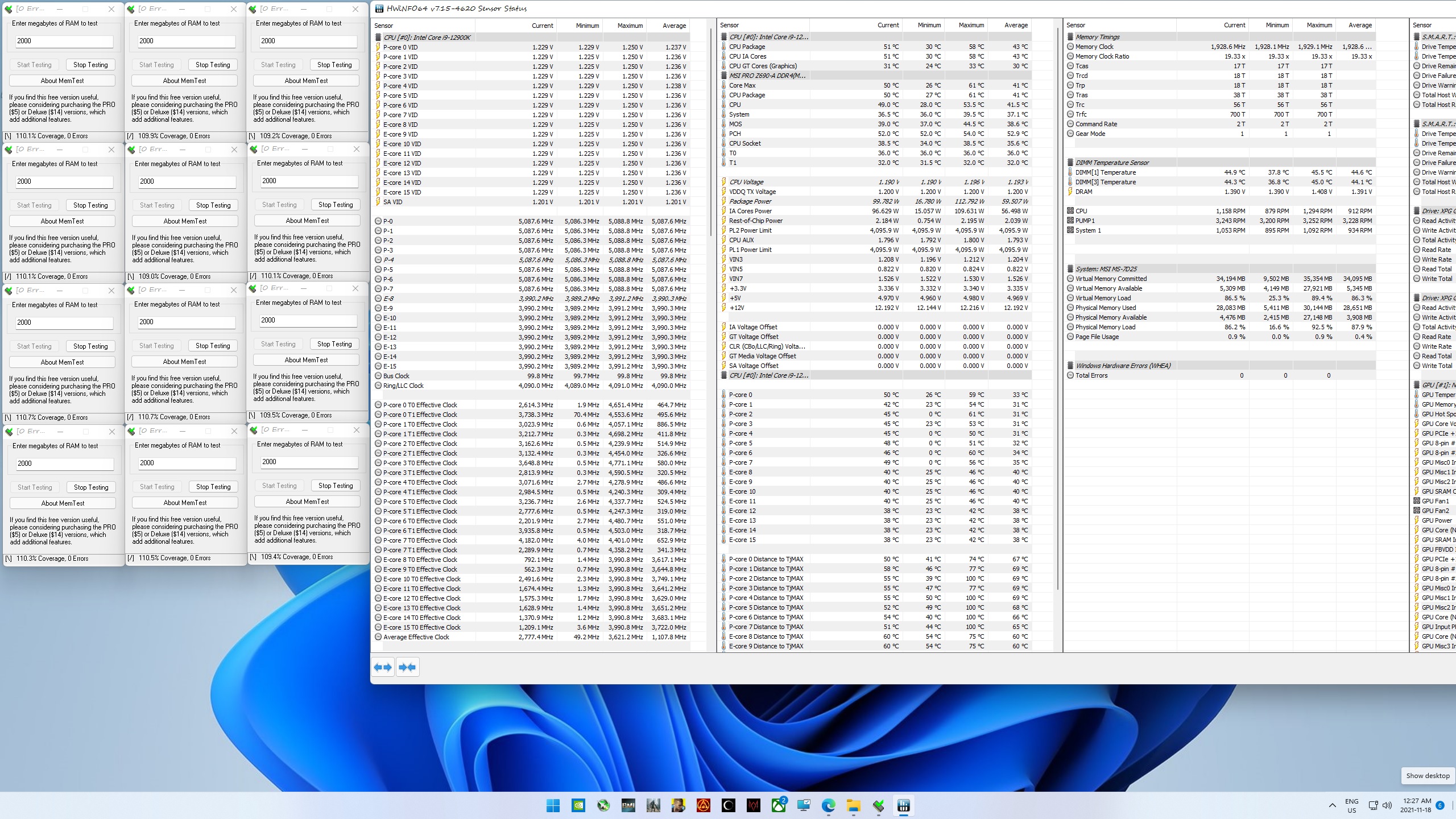Select the Memory Timings sensor group header
Image resolution: width=1456 pixels, height=819 pixels.
1097,37
